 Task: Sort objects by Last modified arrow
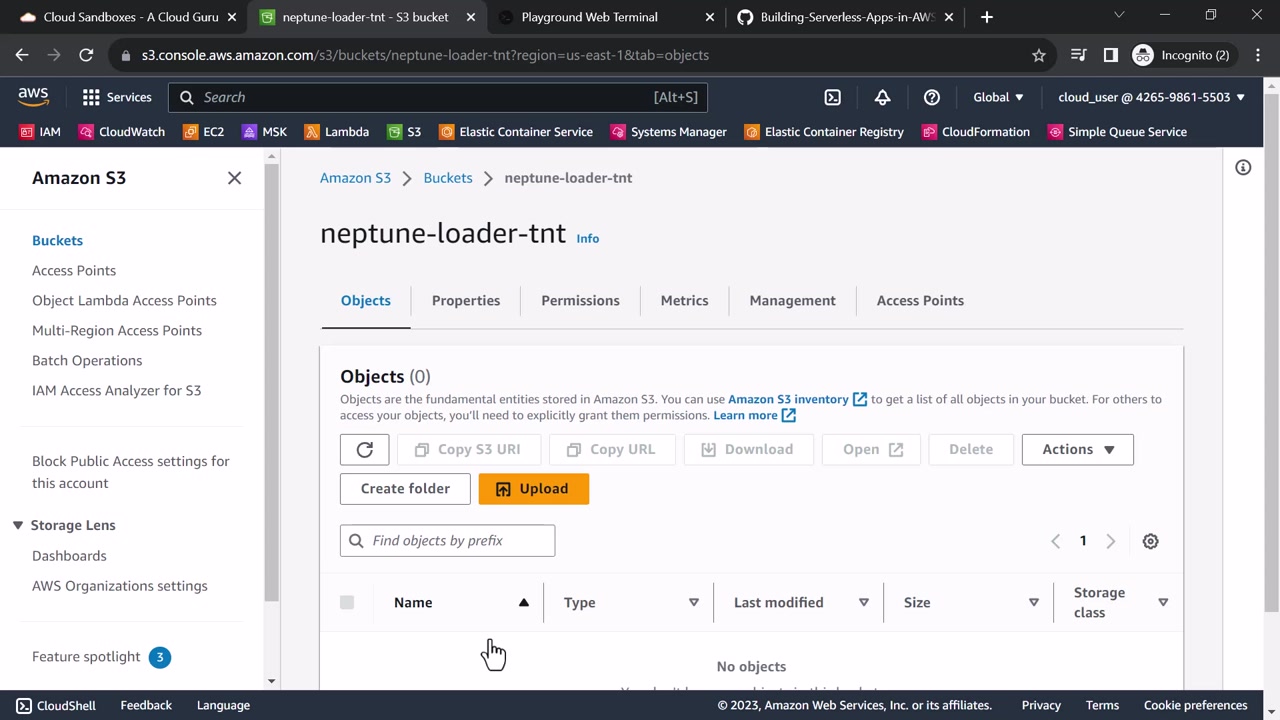pyautogui.click(x=863, y=602)
